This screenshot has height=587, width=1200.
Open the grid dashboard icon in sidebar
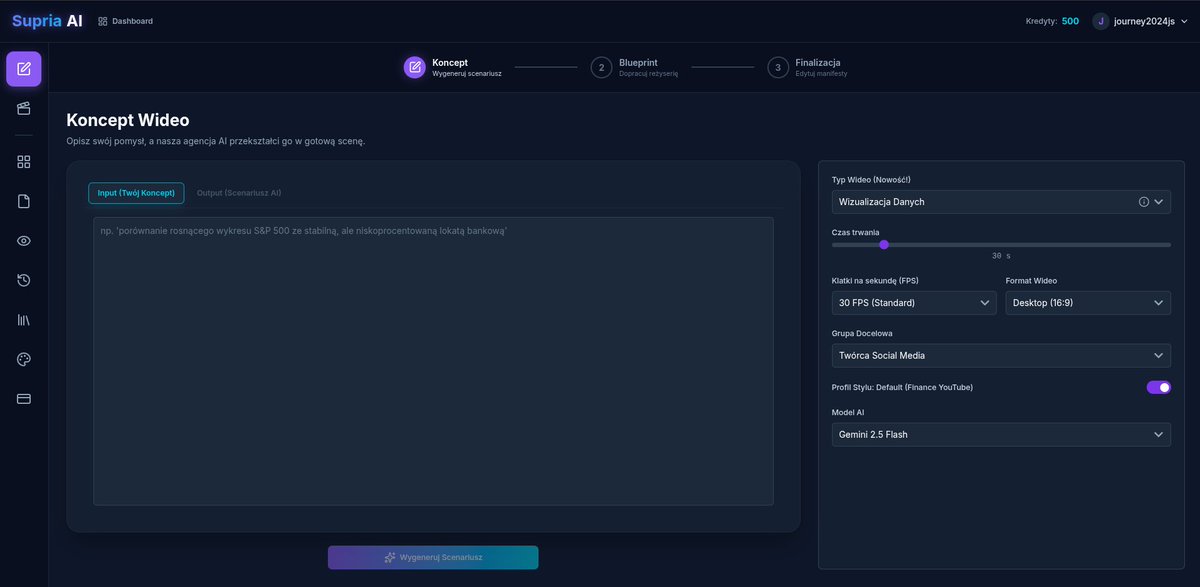pos(24,162)
